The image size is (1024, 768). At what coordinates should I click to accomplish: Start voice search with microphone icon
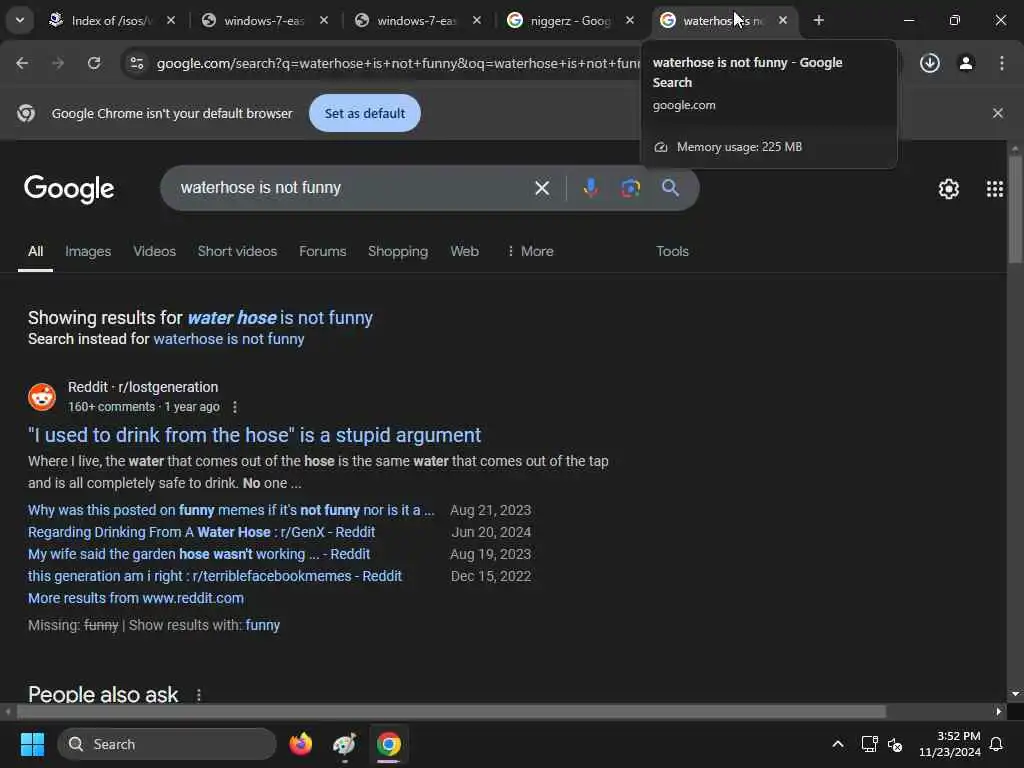[590, 188]
